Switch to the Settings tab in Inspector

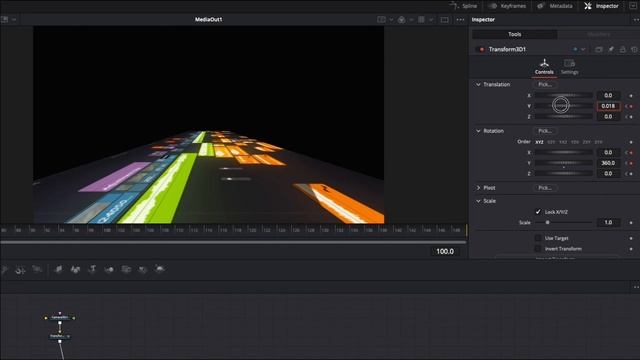[x=569, y=67]
